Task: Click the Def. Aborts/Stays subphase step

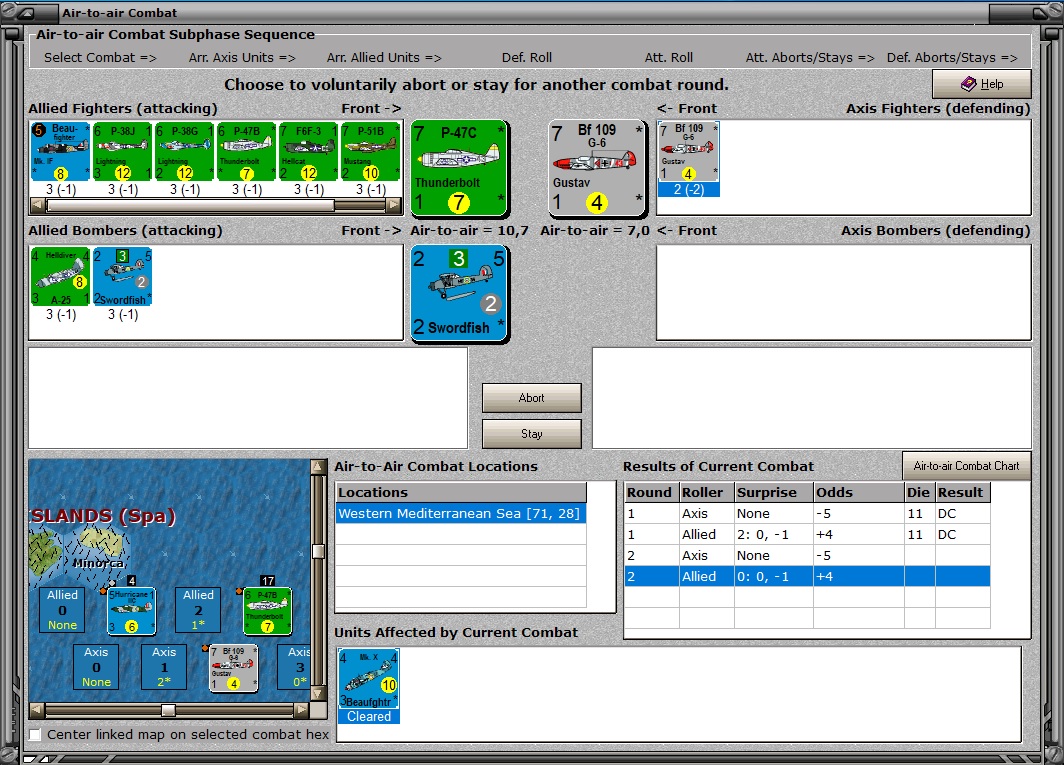Action: coord(952,58)
